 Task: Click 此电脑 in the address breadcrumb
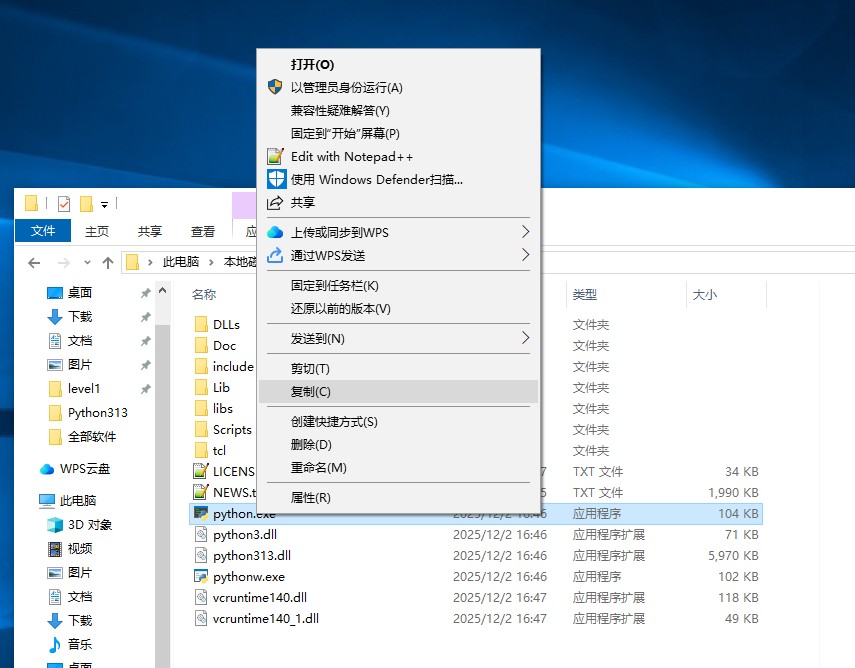pos(180,262)
